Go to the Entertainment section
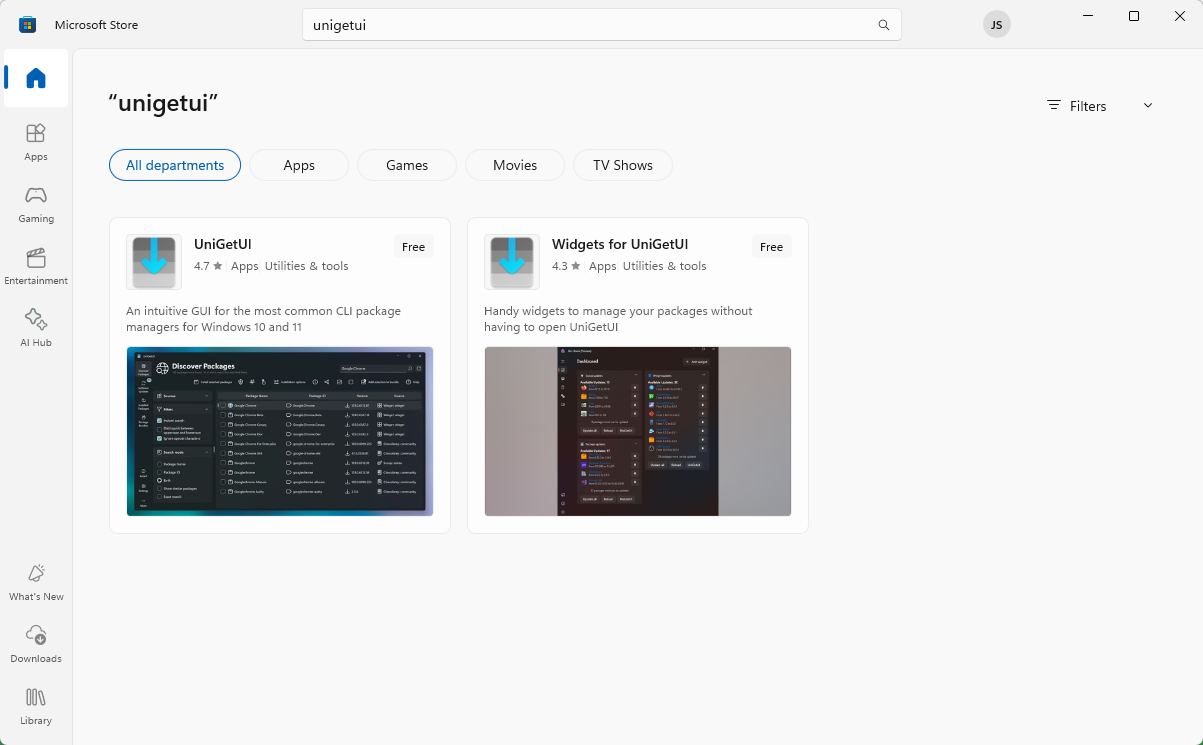 (x=35, y=265)
